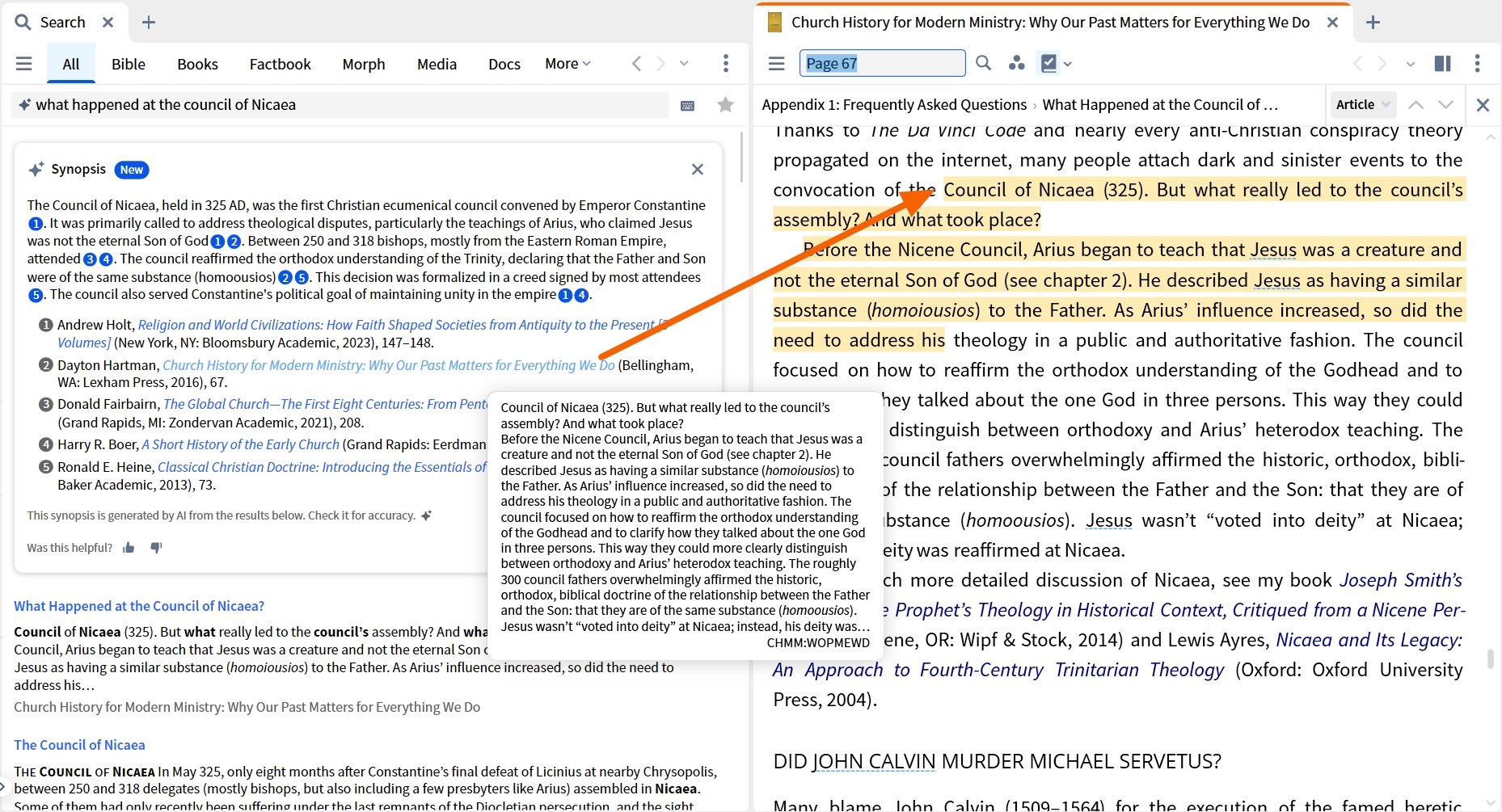
Task: Open the Dayton Hartman Church History citation link
Action: 389,365
